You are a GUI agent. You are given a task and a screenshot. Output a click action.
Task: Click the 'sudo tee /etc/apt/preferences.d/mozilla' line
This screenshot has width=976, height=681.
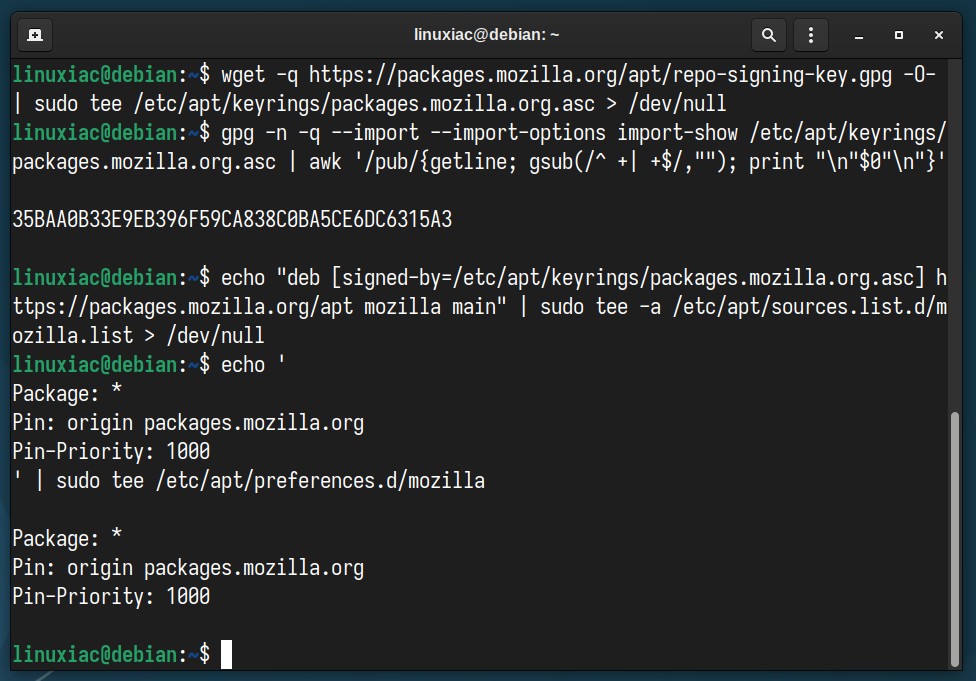coord(248,481)
